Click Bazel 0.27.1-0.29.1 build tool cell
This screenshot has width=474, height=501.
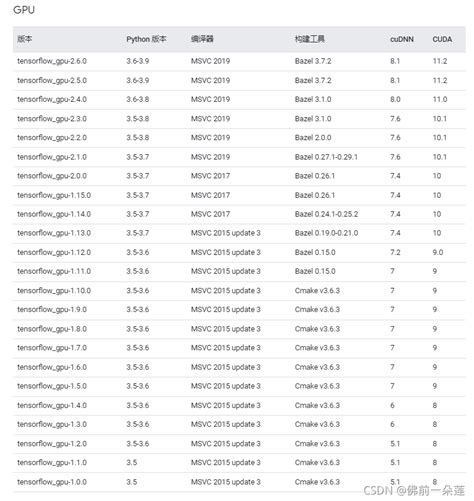[326, 157]
